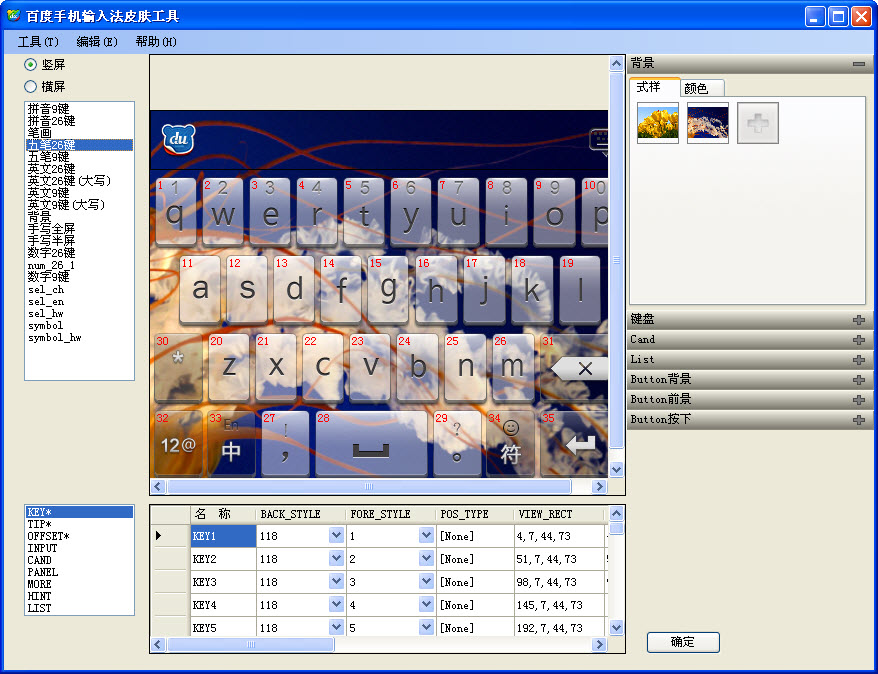Image resolution: width=878 pixels, height=674 pixels.
Task: Open BACK_STYLE dropdown for KEY1 row
Action: [x=336, y=536]
